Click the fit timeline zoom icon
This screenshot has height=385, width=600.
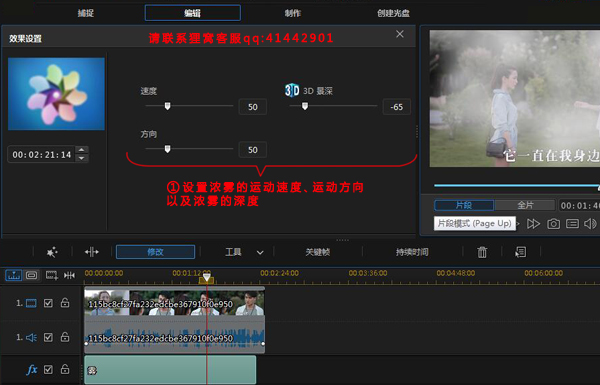(69, 275)
